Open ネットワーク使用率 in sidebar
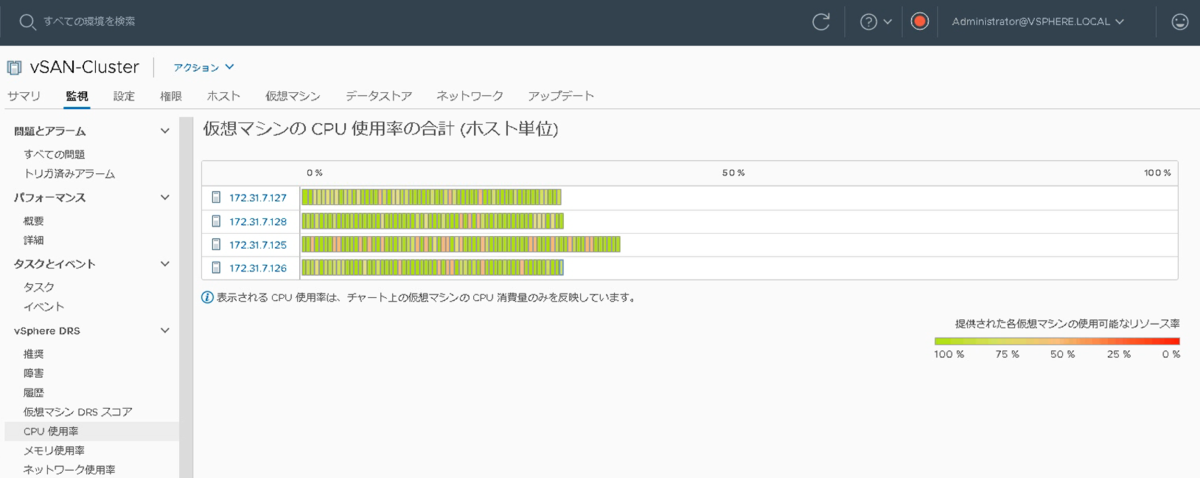 pos(68,469)
